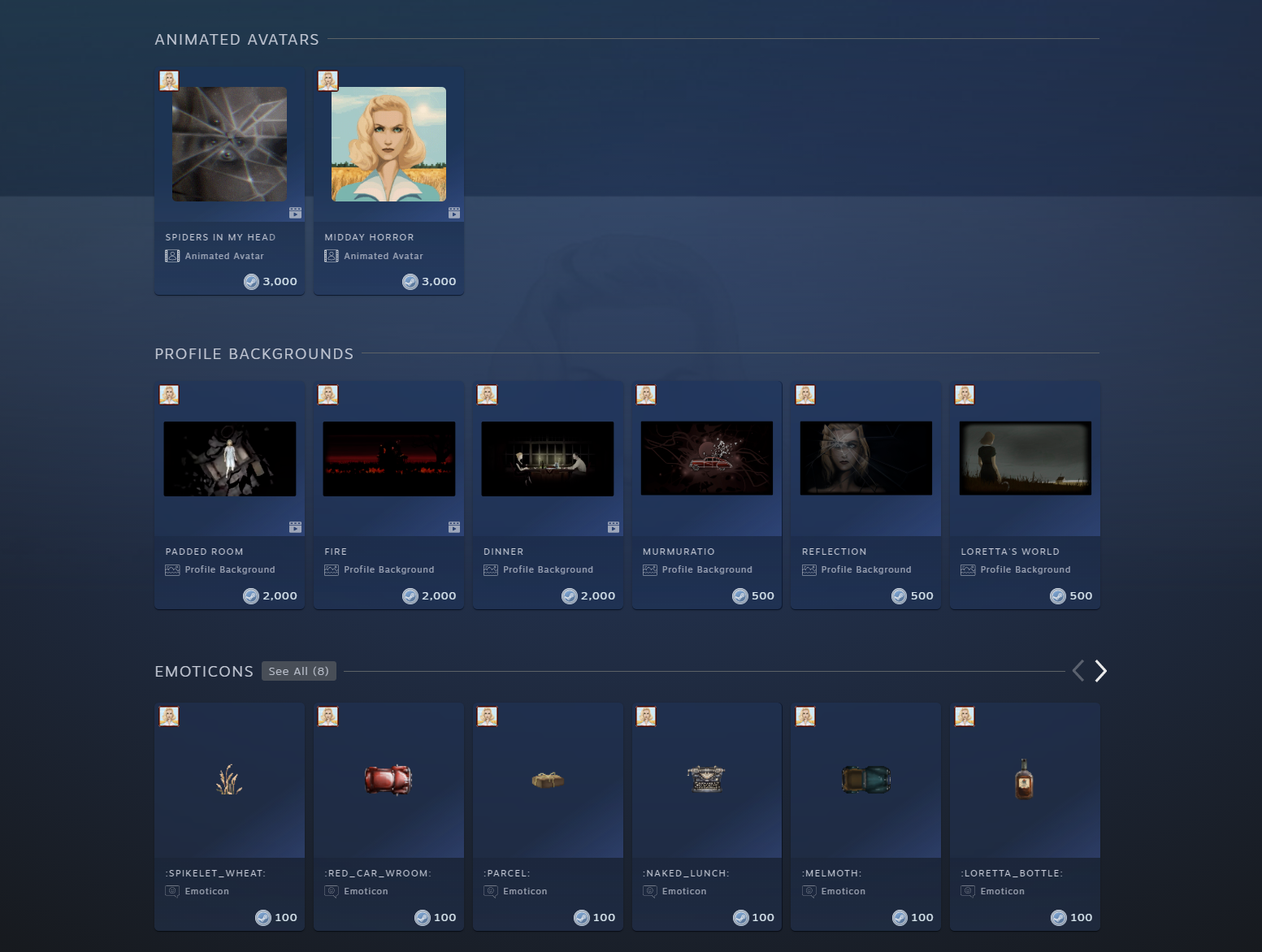Click the animated video icon on Spiders In My Head
Viewport: 1262px width, 952px height.
(295, 213)
